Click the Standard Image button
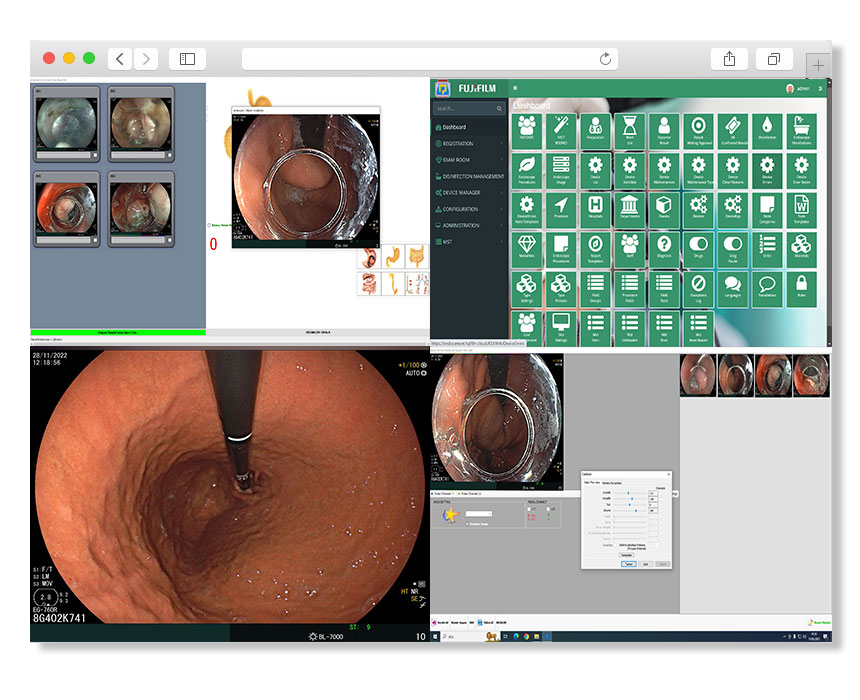 477,524
